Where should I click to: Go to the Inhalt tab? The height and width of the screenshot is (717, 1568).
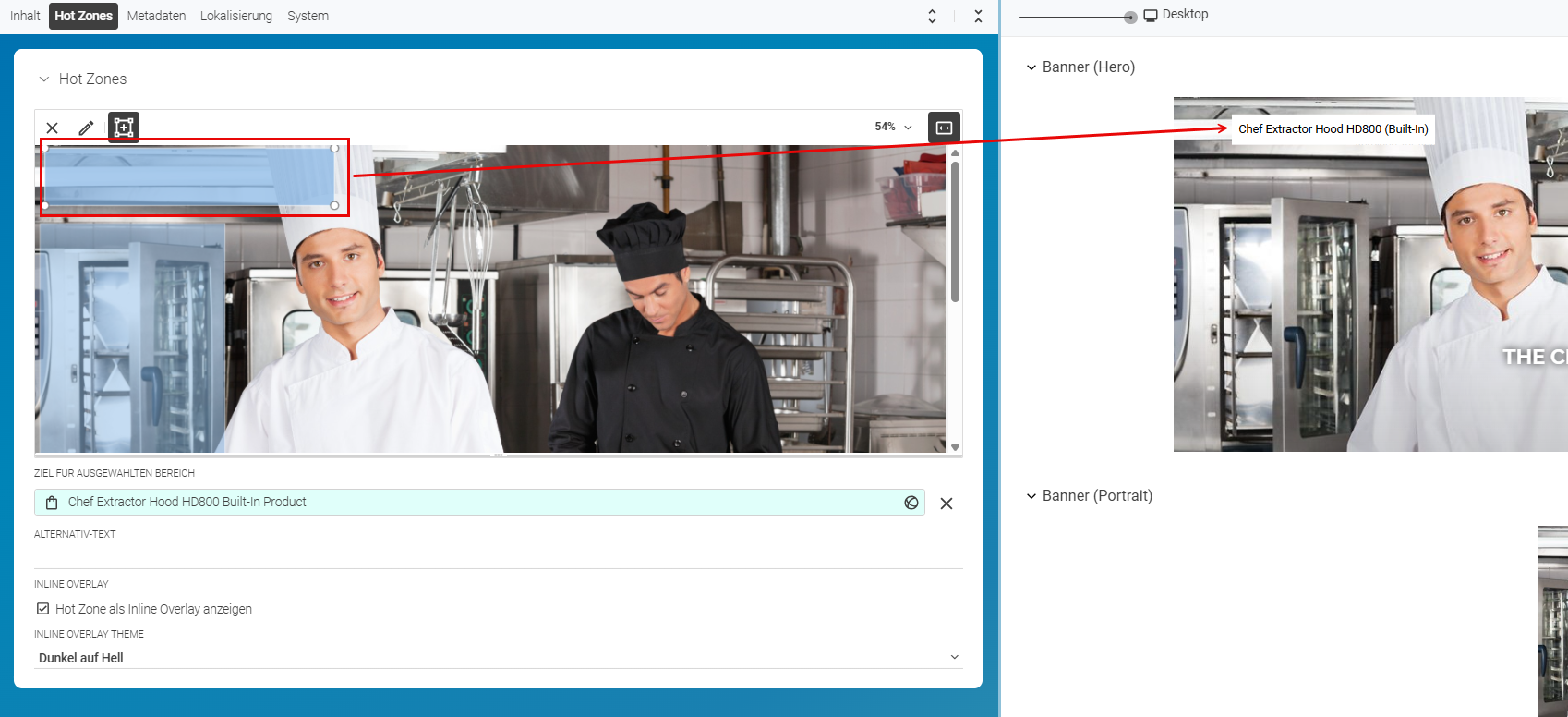pyautogui.click(x=25, y=16)
